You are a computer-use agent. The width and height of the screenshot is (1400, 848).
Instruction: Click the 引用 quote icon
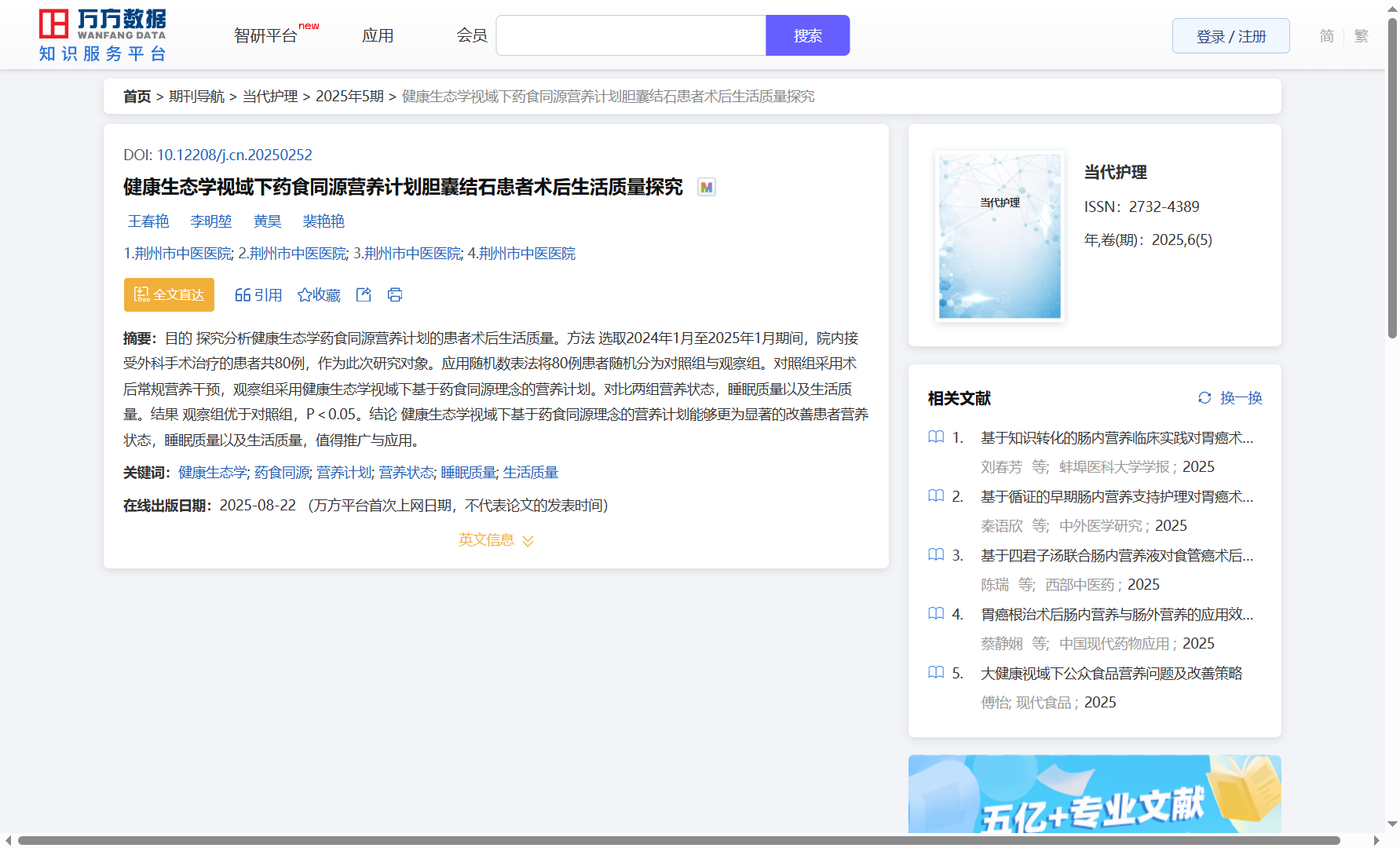[x=243, y=295]
